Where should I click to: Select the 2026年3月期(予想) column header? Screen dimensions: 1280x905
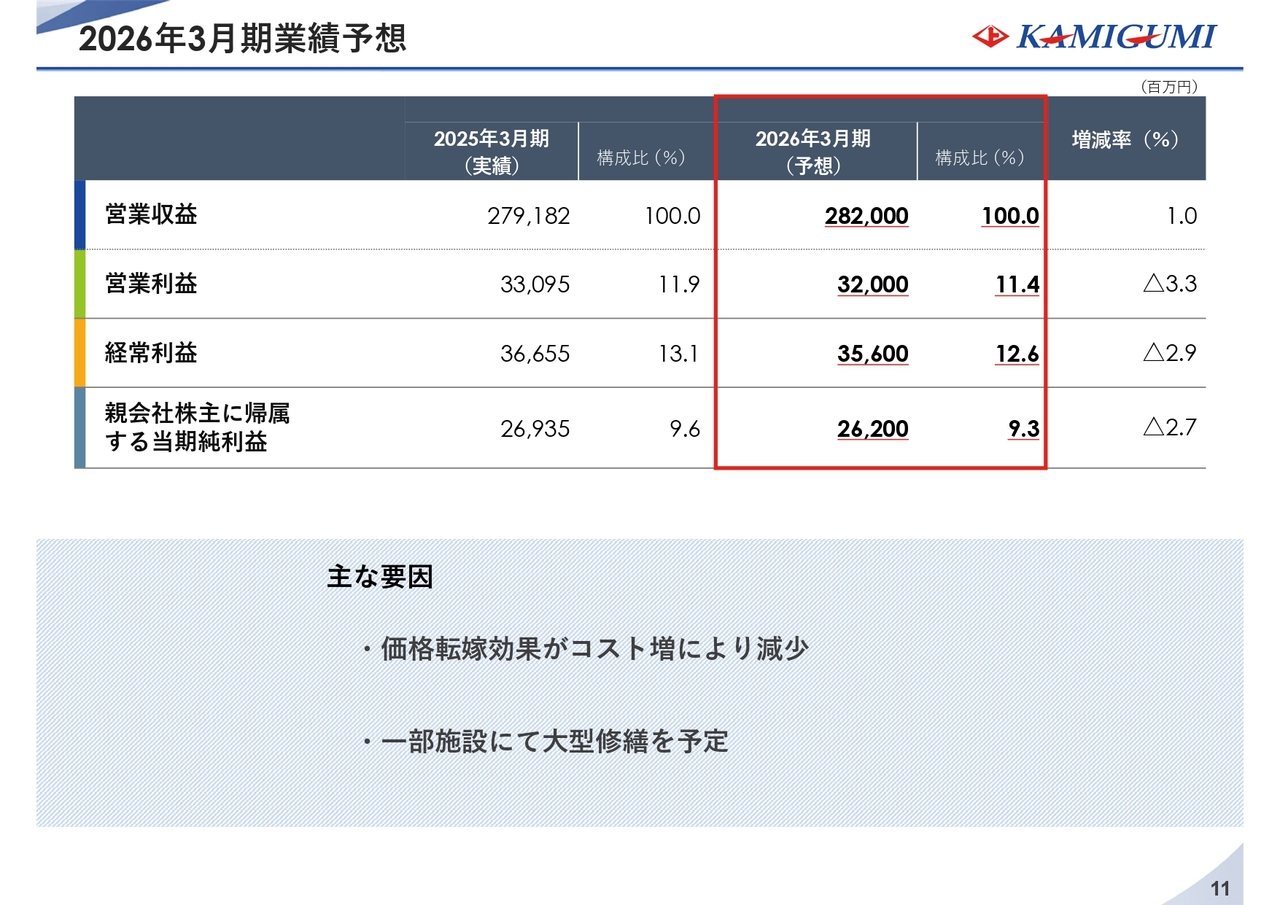812,151
